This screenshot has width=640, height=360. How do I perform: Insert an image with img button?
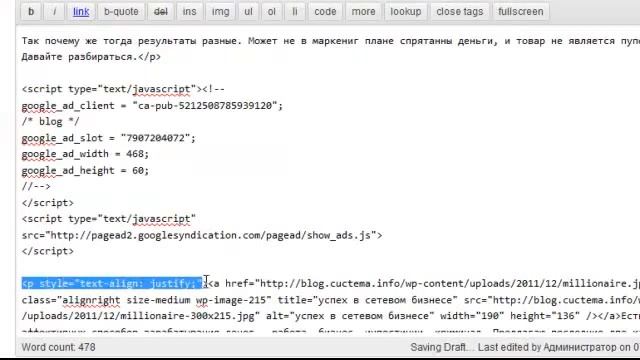tap(220, 11)
